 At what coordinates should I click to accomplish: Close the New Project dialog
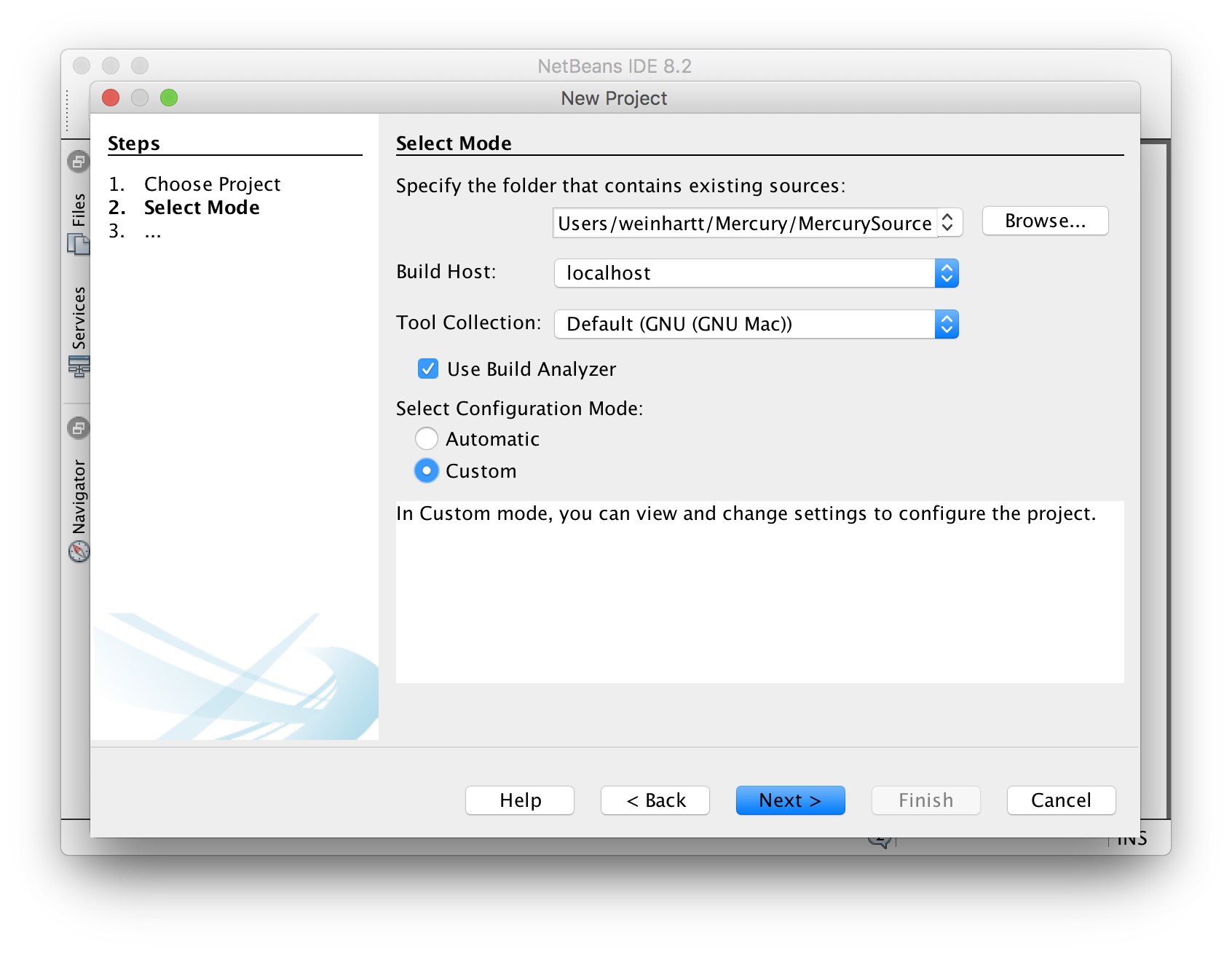(x=111, y=98)
